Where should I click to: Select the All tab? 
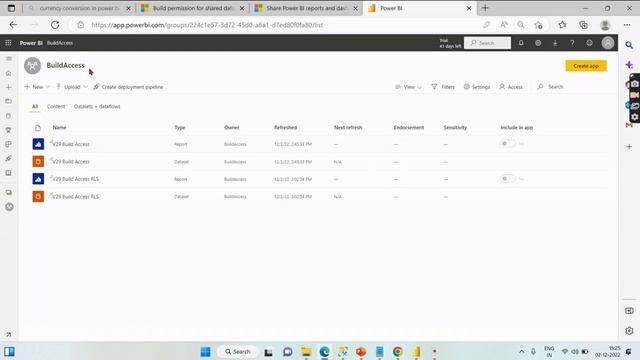point(35,107)
